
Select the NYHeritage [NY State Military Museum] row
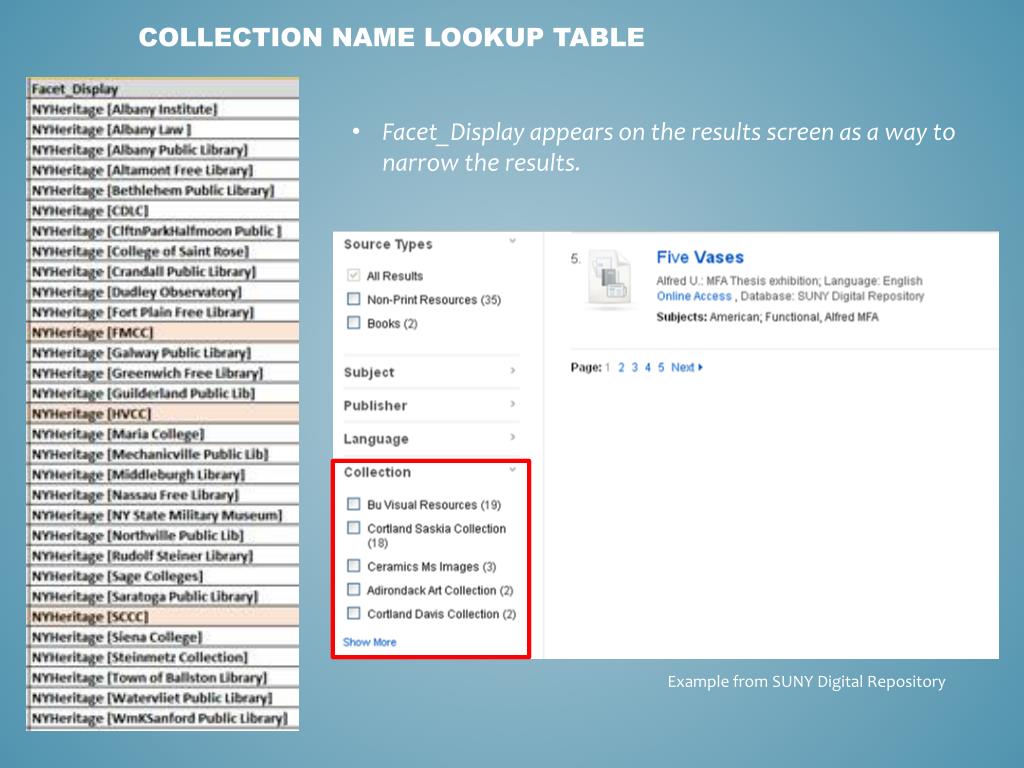click(163, 515)
